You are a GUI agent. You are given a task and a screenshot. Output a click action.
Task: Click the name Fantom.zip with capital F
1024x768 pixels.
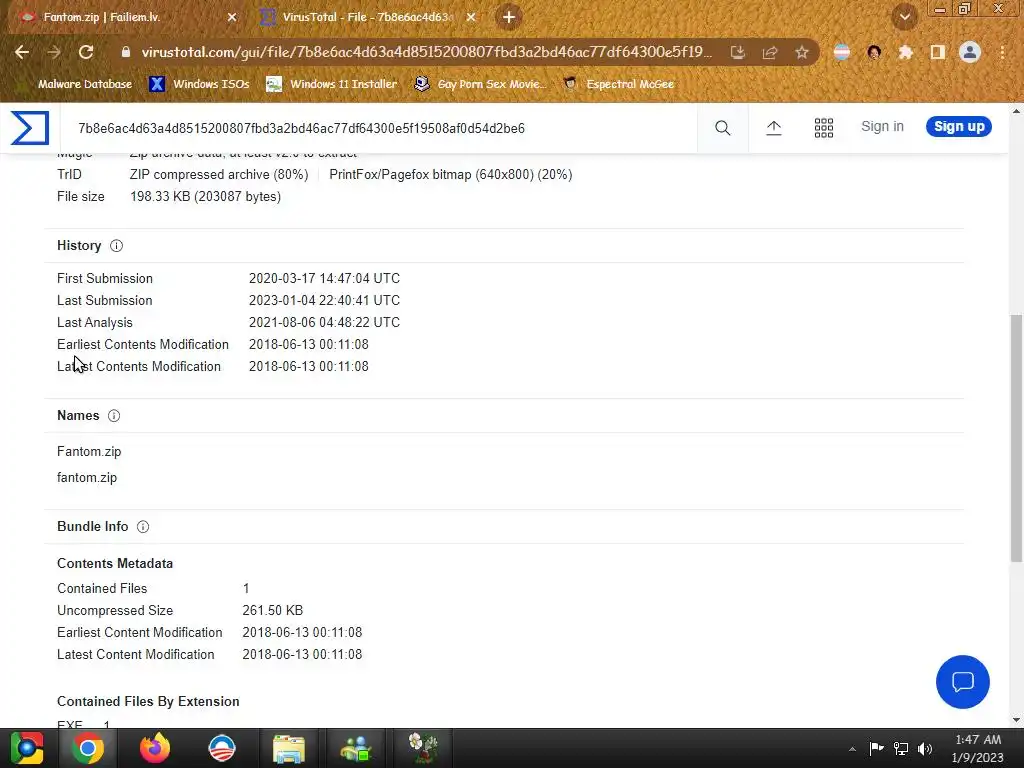89,451
